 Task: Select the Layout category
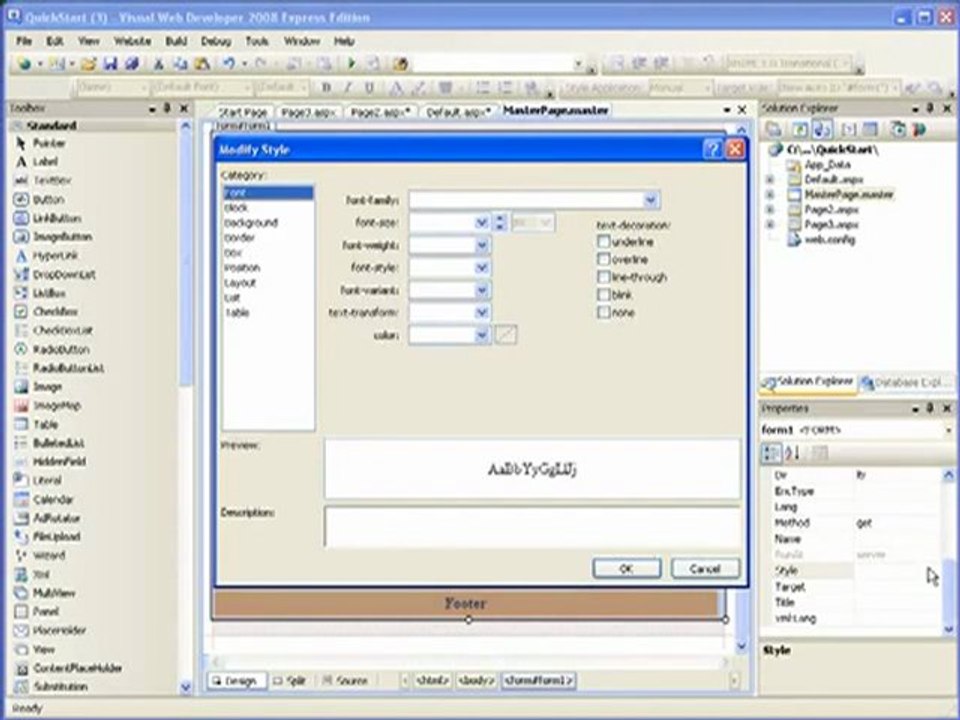point(239,283)
